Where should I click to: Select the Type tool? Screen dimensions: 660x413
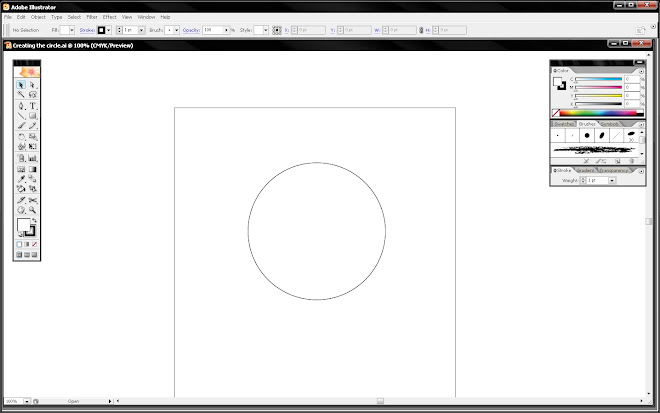(32, 106)
